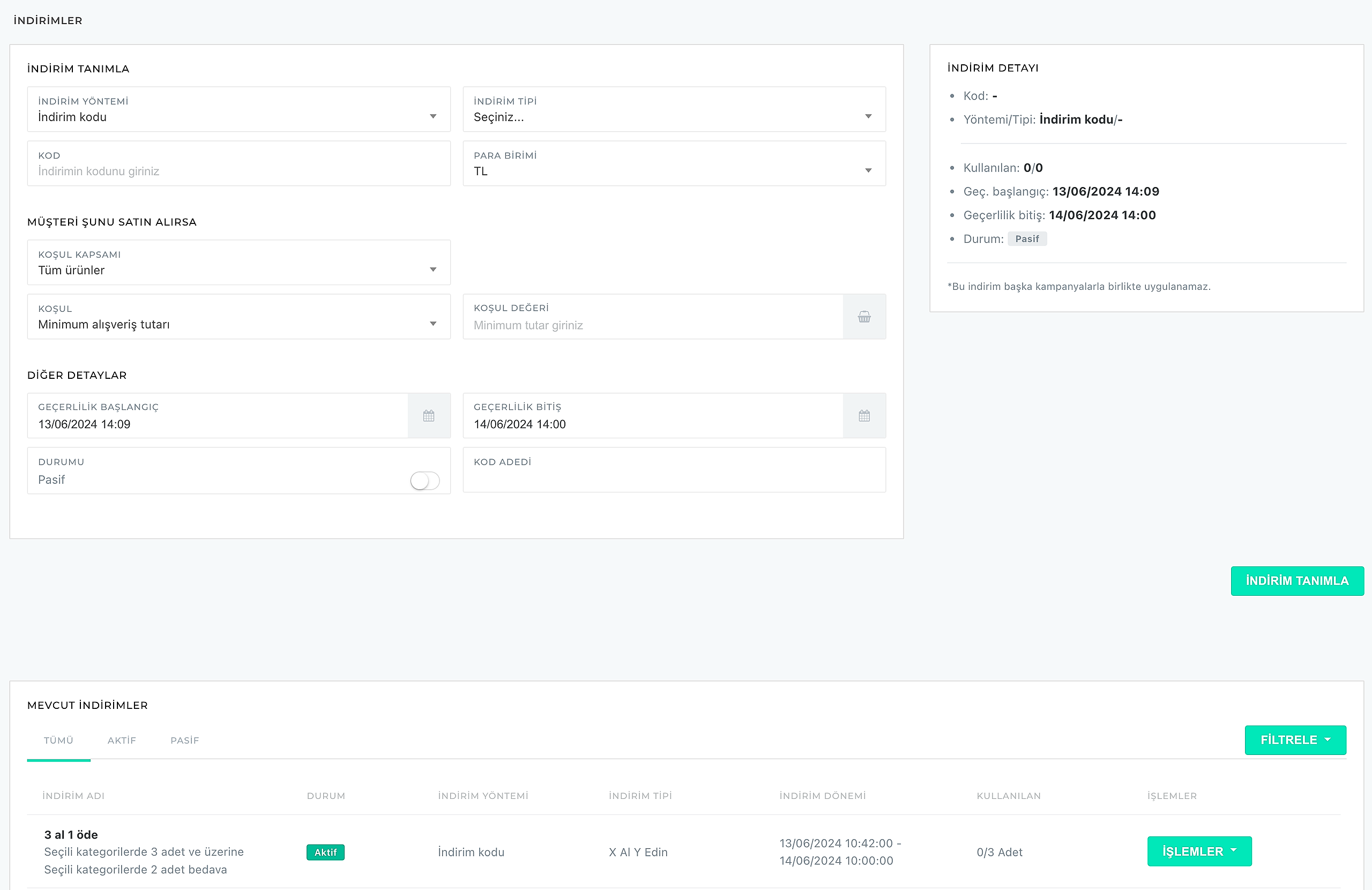Open the Filtrele button menu
1372x890 pixels.
click(x=1295, y=739)
